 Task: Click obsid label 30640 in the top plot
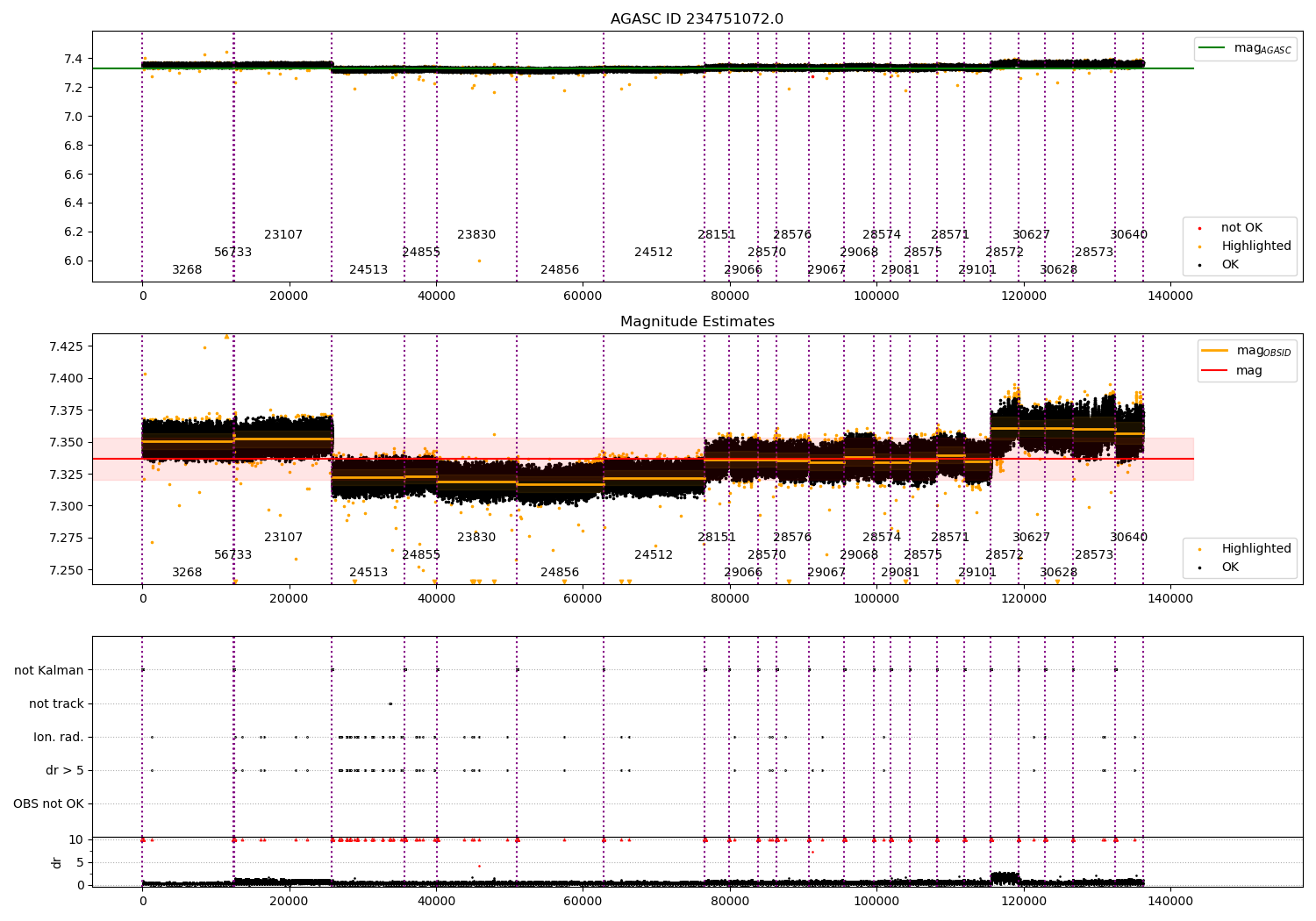1128,235
